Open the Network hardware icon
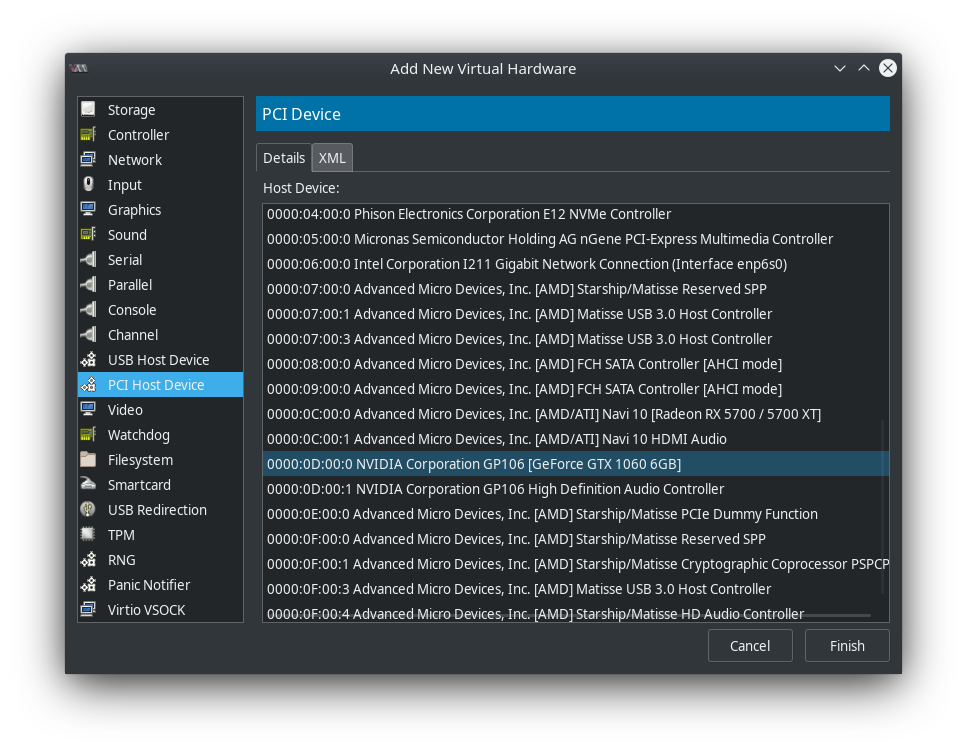The image size is (967, 751). coord(88,159)
